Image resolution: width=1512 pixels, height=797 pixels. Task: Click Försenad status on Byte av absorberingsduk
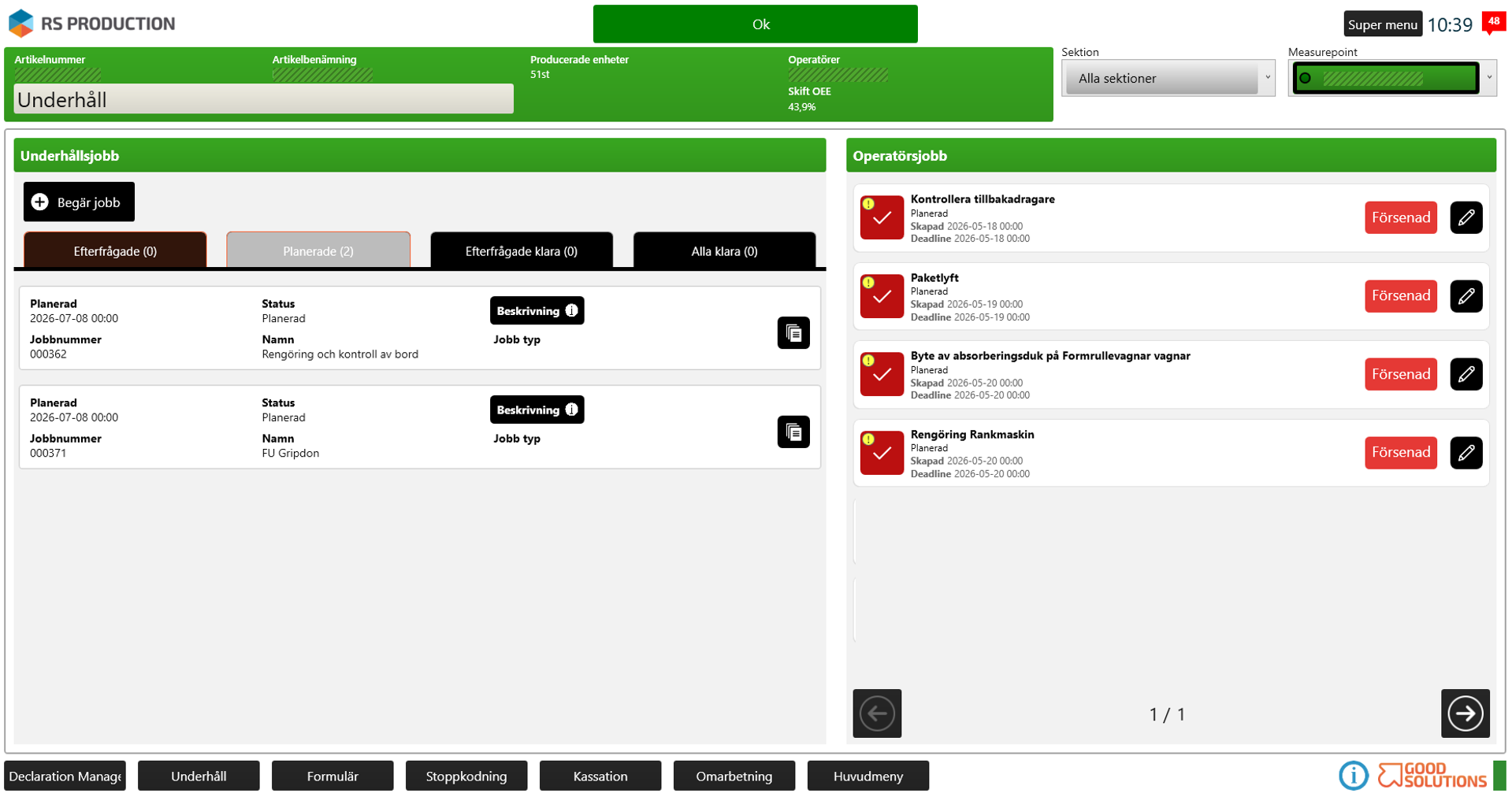1400,374
